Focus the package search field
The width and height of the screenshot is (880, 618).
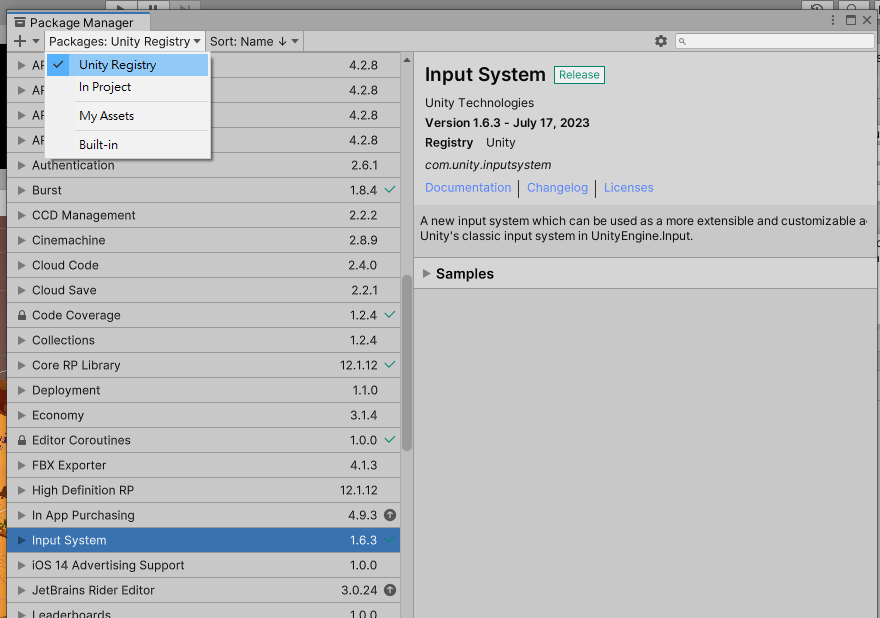774,42
